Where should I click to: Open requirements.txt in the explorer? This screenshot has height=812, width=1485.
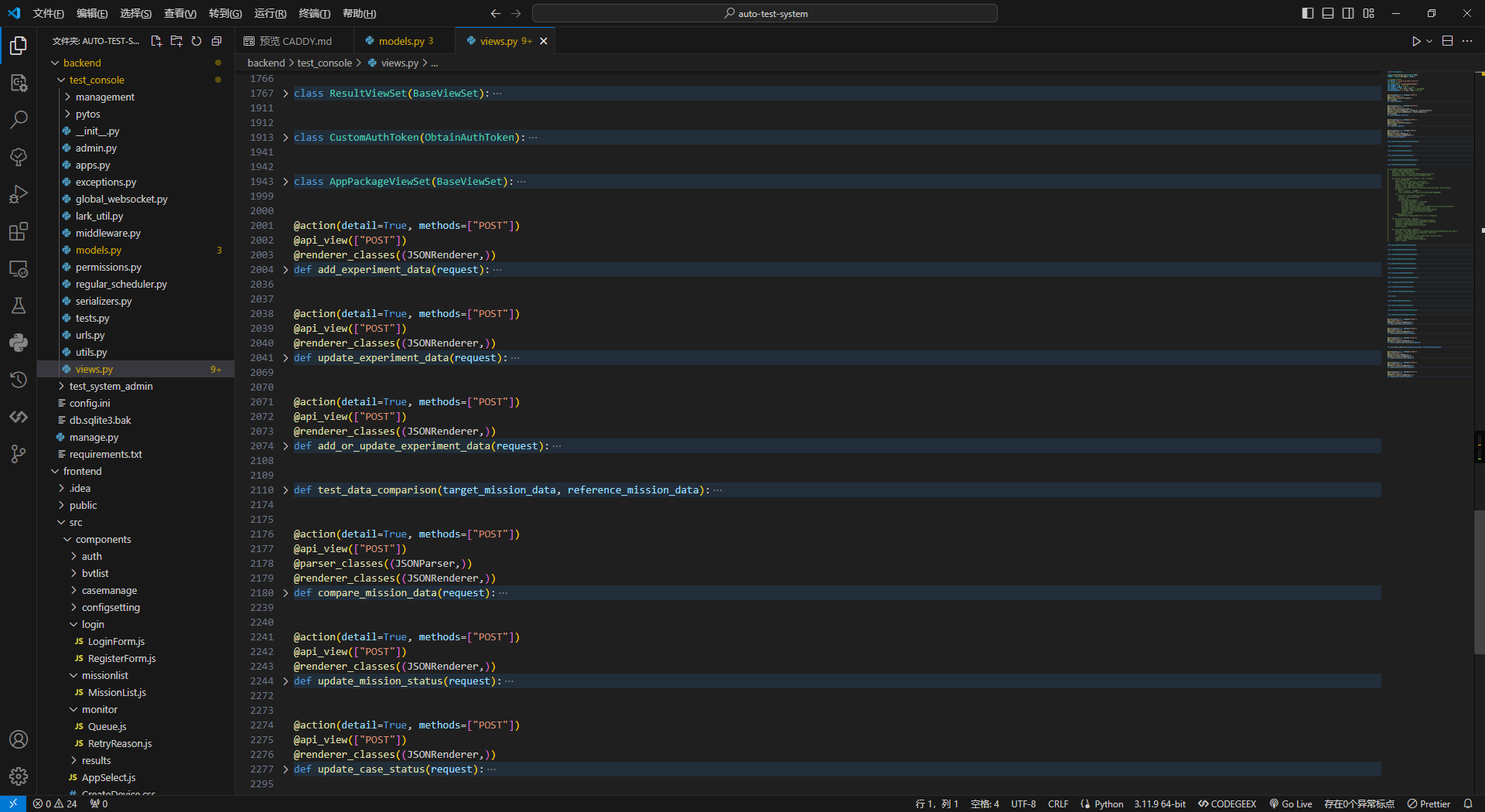[106, 454]
